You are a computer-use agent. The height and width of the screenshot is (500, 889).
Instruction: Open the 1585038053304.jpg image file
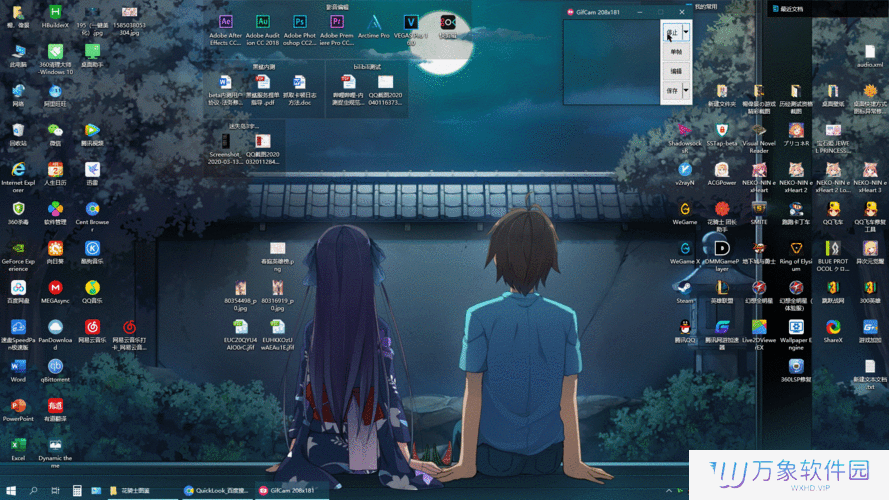129,20
